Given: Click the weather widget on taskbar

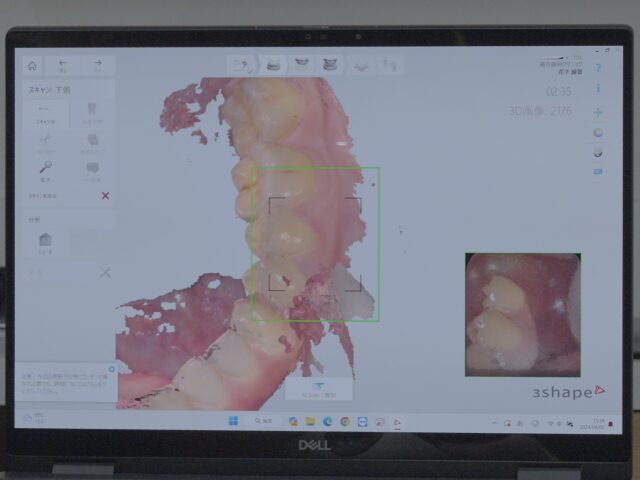Looking at the screenshot, I should tap(34, 418).
